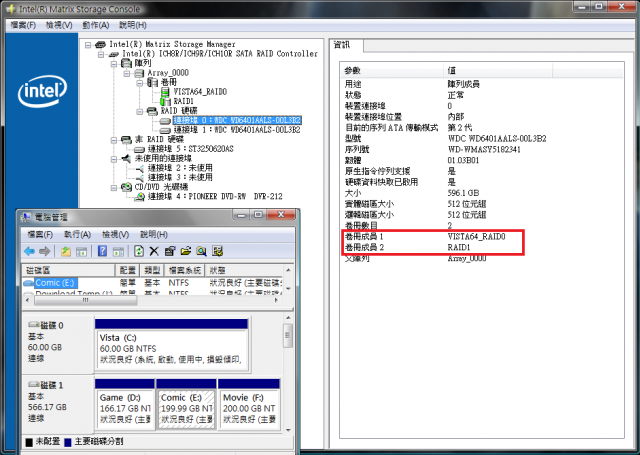The width and height of the screenshot is (640, 455).
Task: Click the Up one level folder icon
Action: coord(66,251)
